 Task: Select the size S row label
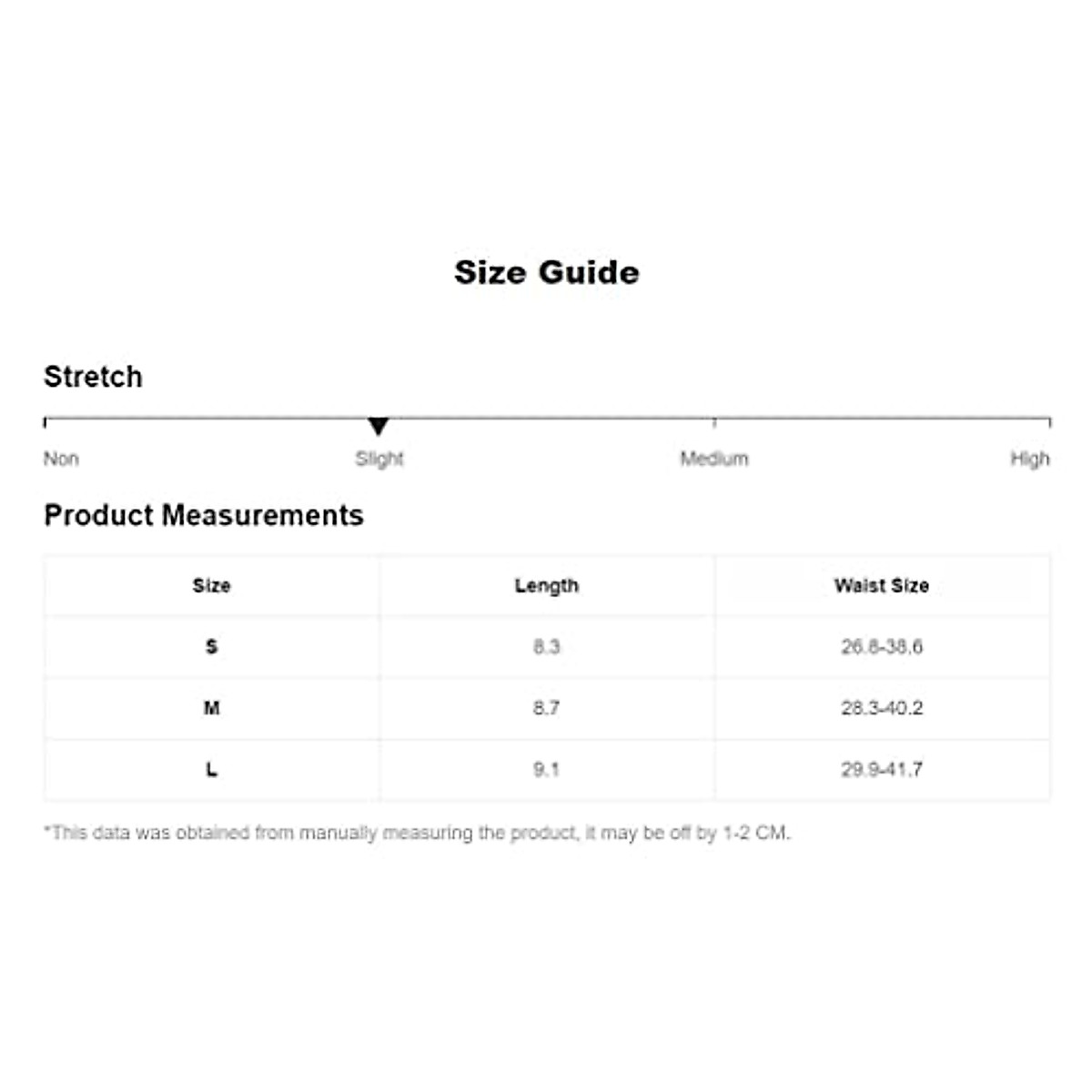click(x=211, y=647)
